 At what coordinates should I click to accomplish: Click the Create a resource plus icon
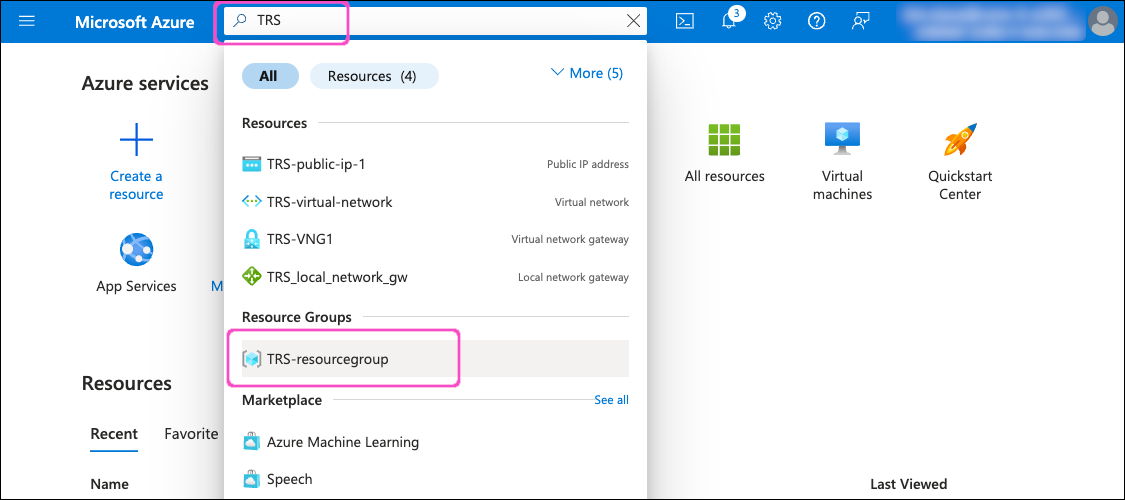(136, 139)
